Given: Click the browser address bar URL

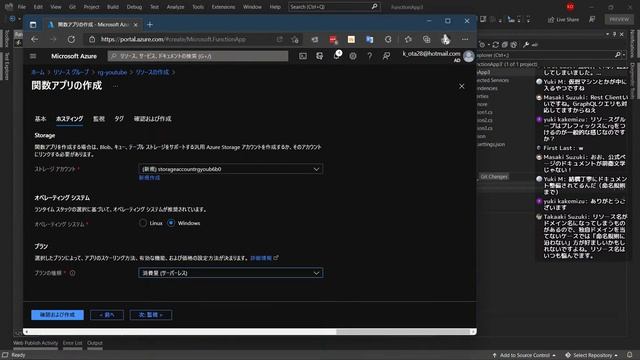Looking at the screenshot, I should 173,39.
